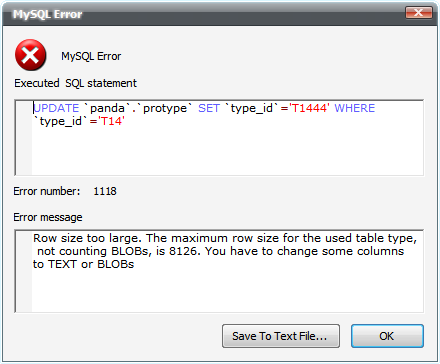Click the left gutter of the error message box
440x364 pixels.
[24, 271]
